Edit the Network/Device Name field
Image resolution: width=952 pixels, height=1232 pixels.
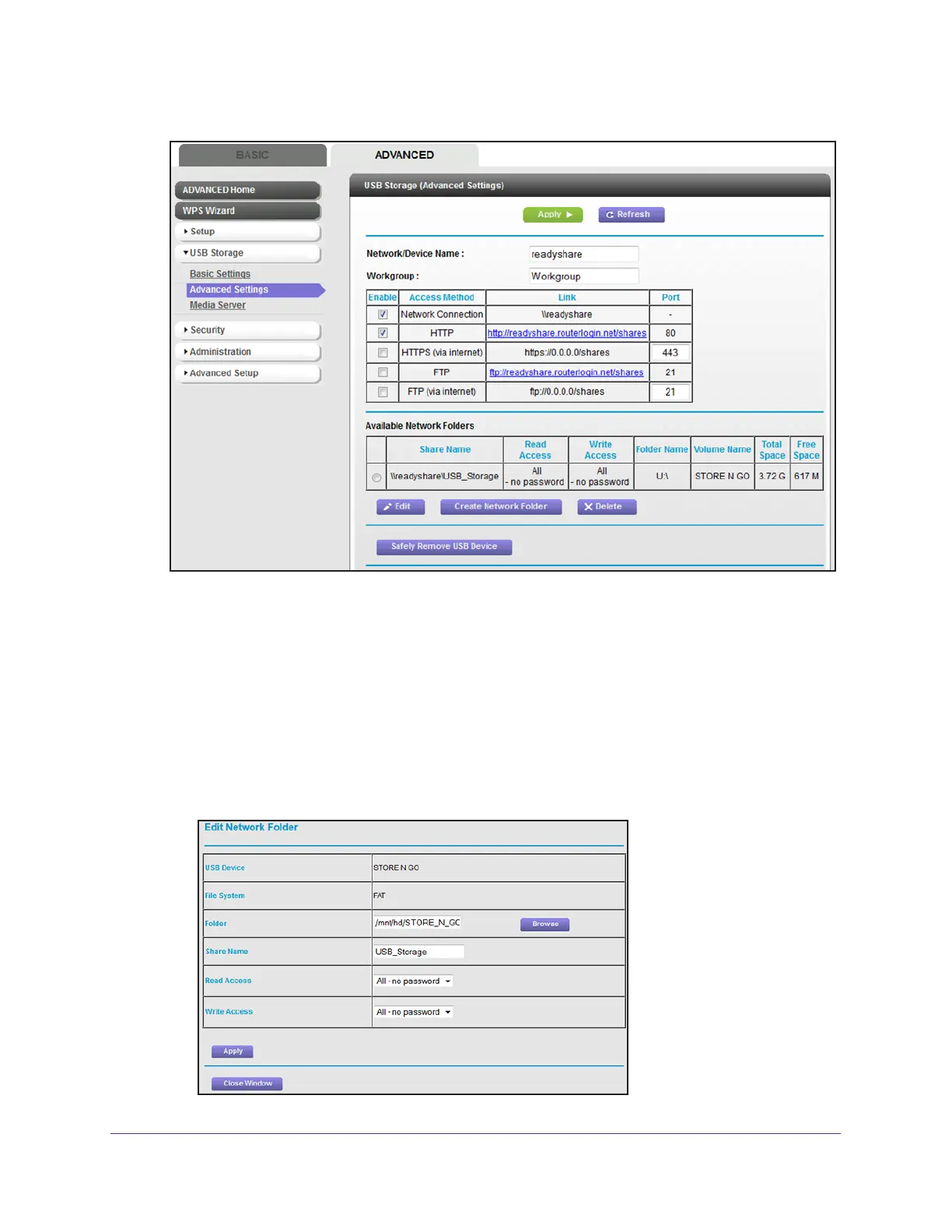(x=584, y=254)
